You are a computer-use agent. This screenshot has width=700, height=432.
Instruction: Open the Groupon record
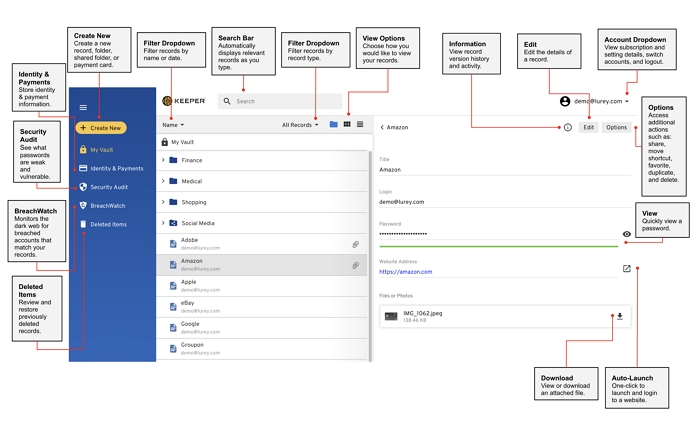coord(262,349)
